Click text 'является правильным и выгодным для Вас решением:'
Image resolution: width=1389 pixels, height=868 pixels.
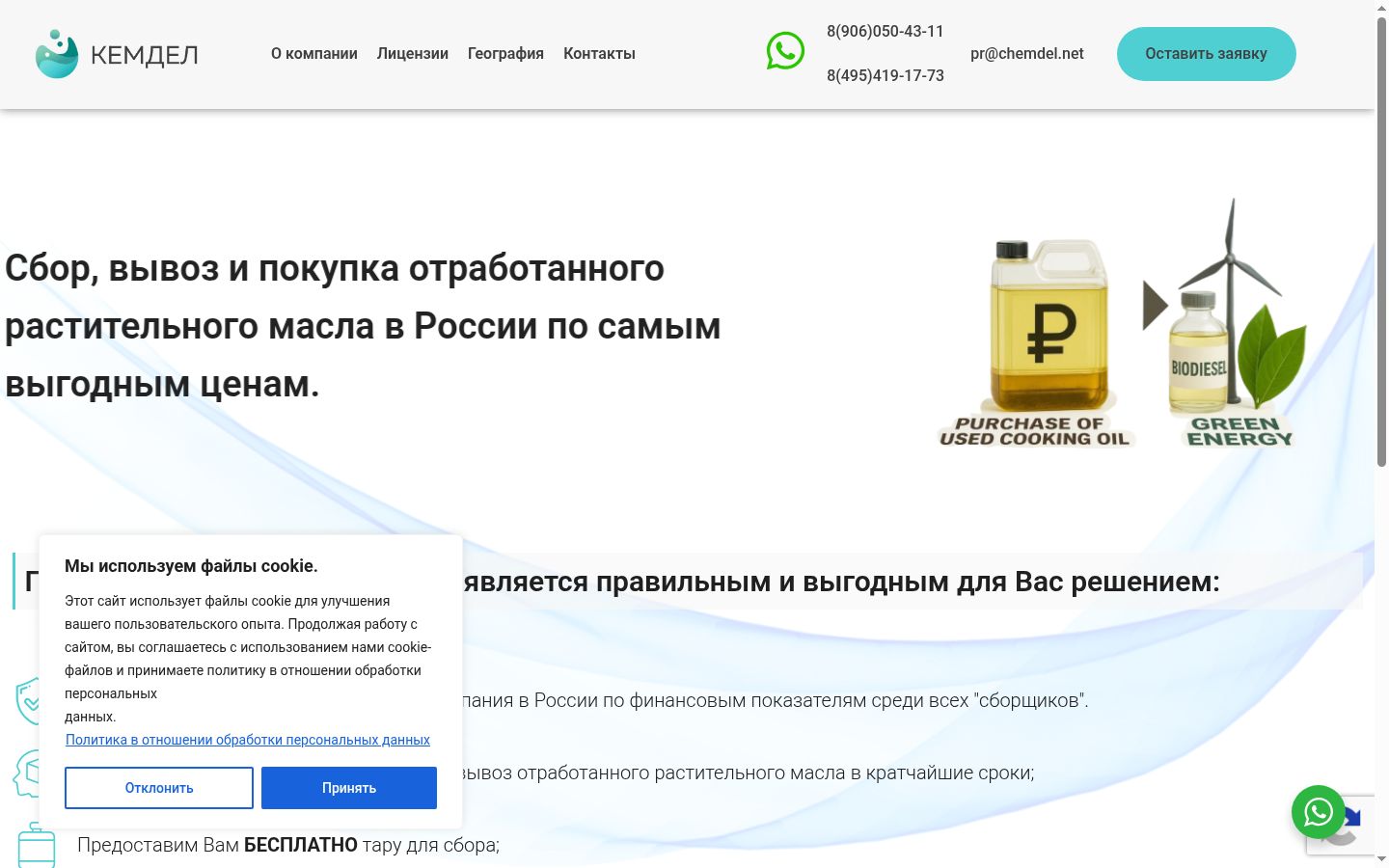(841, 582)
